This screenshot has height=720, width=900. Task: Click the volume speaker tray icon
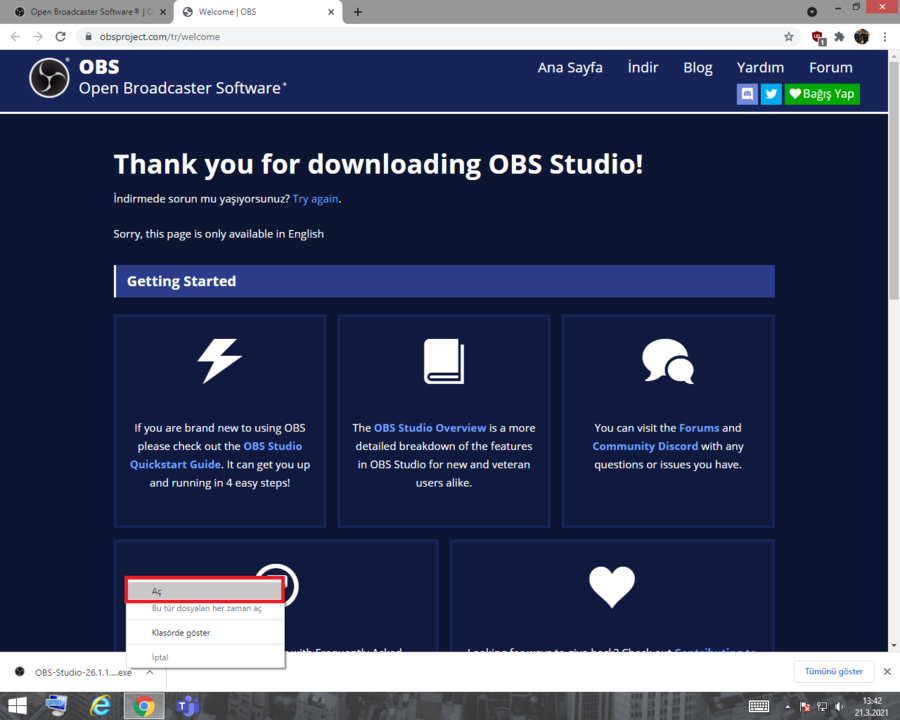point(839,707)
